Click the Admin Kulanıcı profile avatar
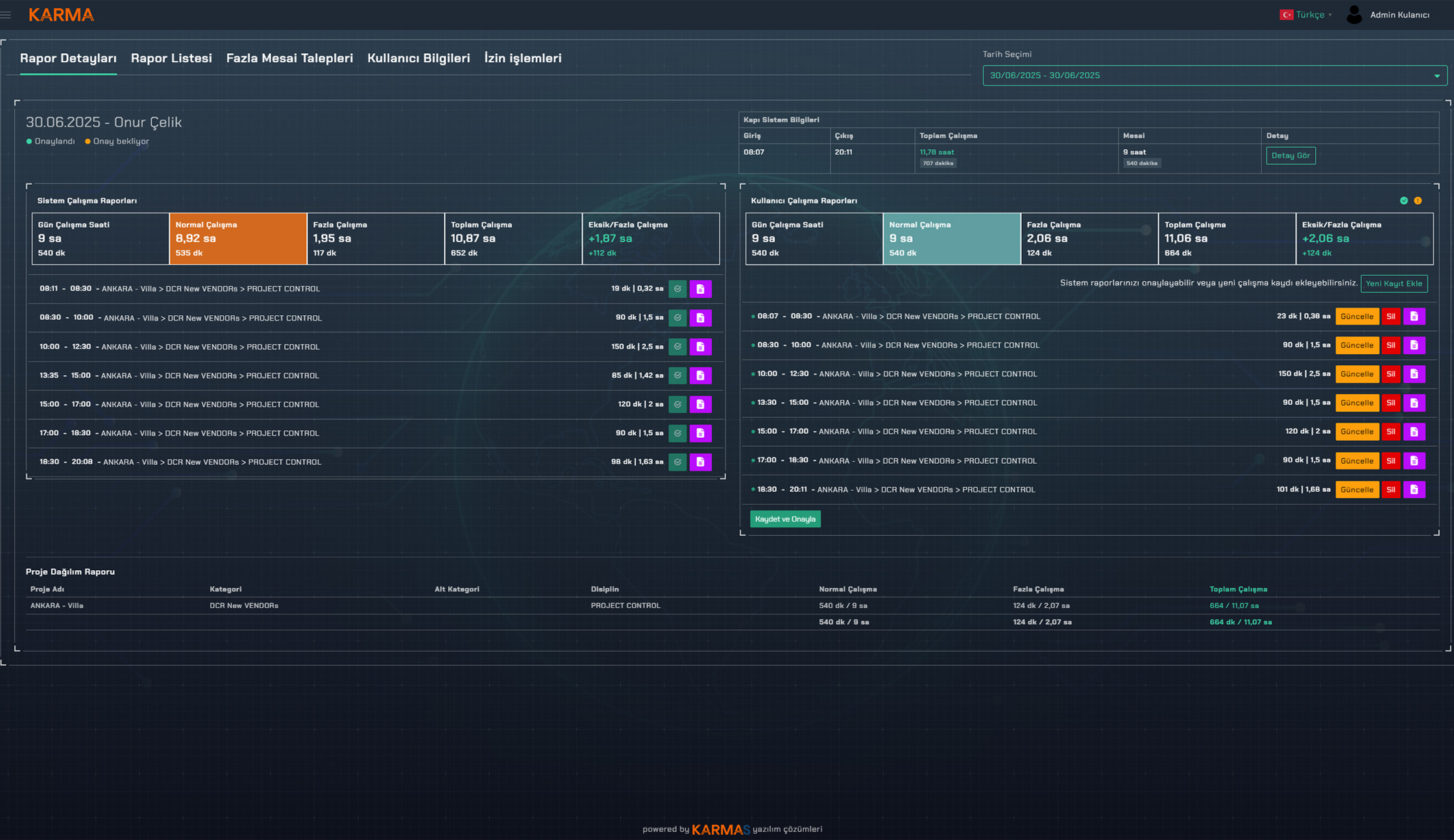 pyautogui.click(x=1354, y=15)
